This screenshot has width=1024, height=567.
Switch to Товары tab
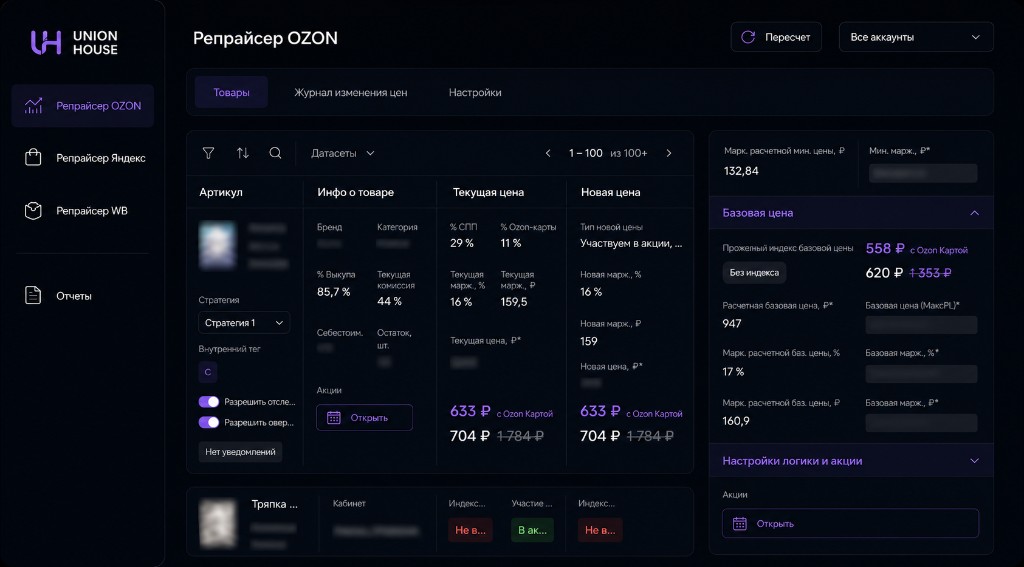(231, 92)
